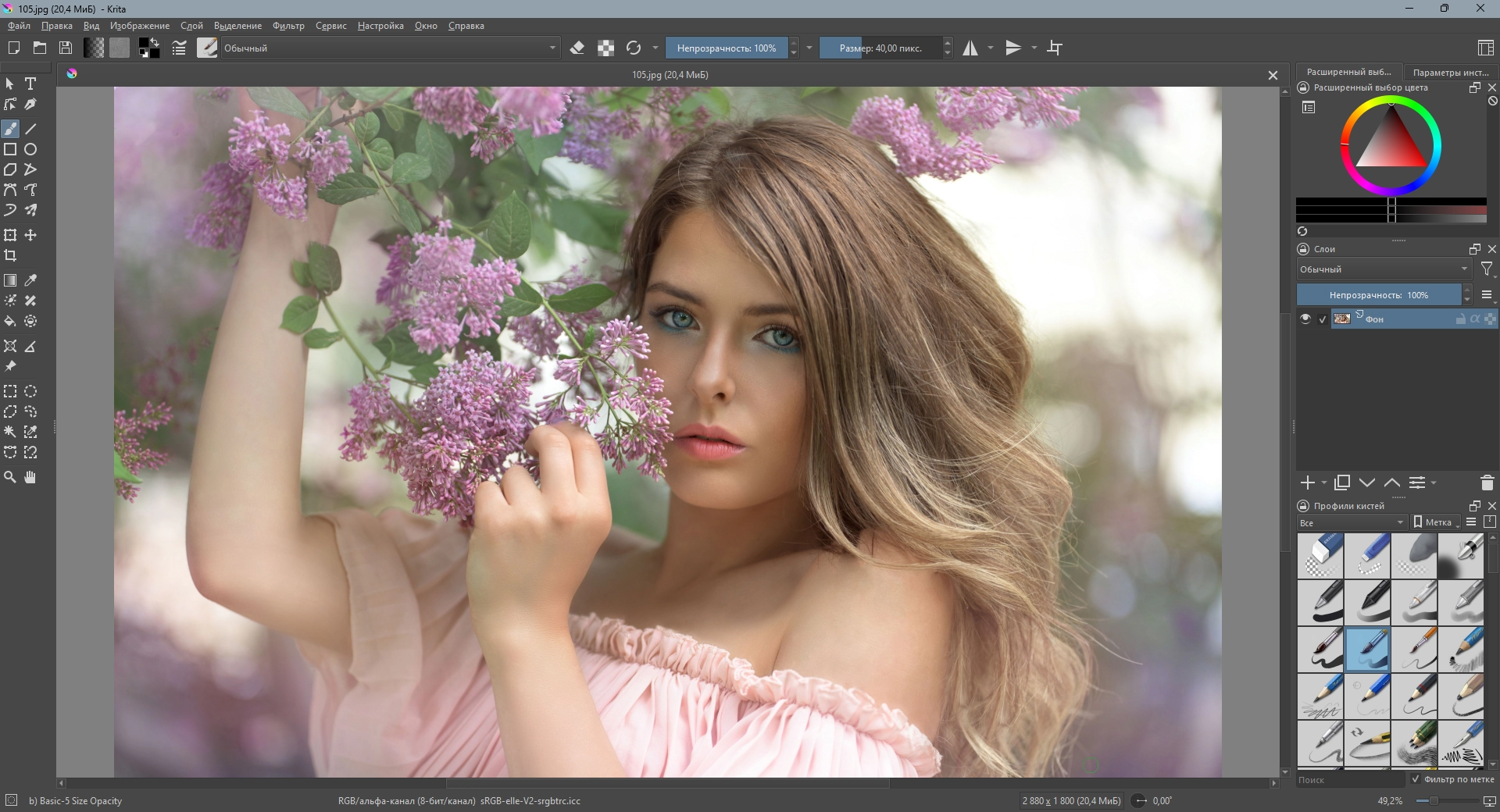
Task: Select the Gradient tool
Action: click(x=10, y=280)
